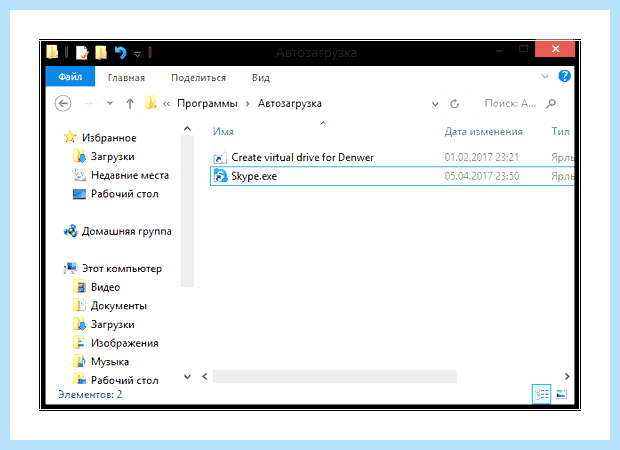Screen dimensions: 620x450
Task: Click horizontal scrollbar right arrow
Action: pos(567,376)
